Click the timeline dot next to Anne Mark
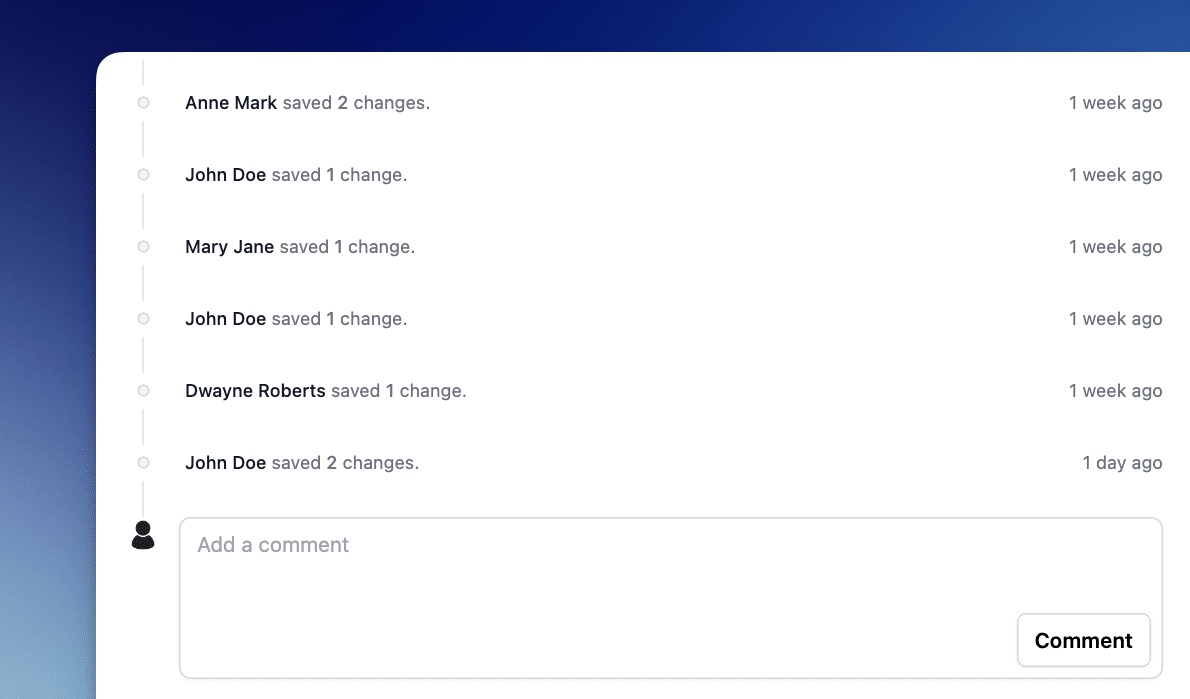The height and width of the screenshot is (699, 1190). point(143,103)
